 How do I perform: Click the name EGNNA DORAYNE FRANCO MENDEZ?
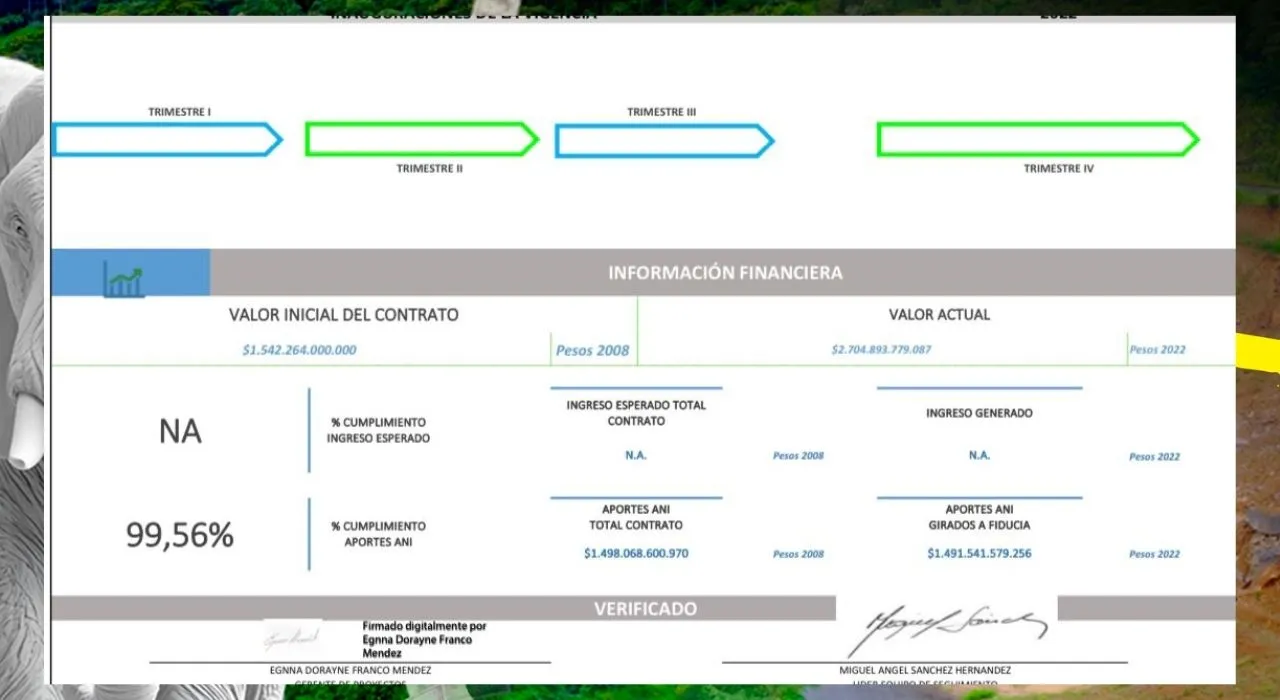[x=350, y=670]
